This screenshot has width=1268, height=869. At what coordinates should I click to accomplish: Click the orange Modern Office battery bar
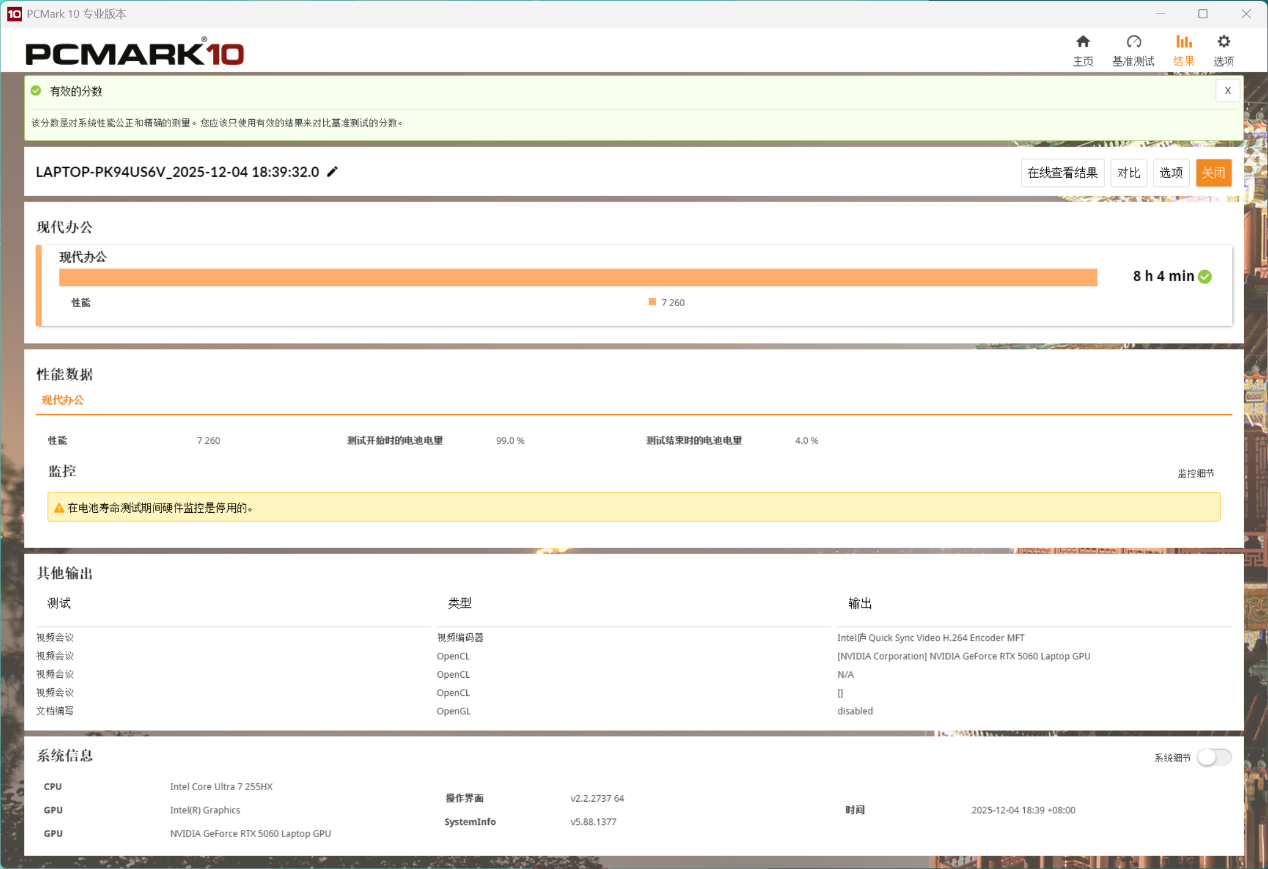(x=578, y=277)
